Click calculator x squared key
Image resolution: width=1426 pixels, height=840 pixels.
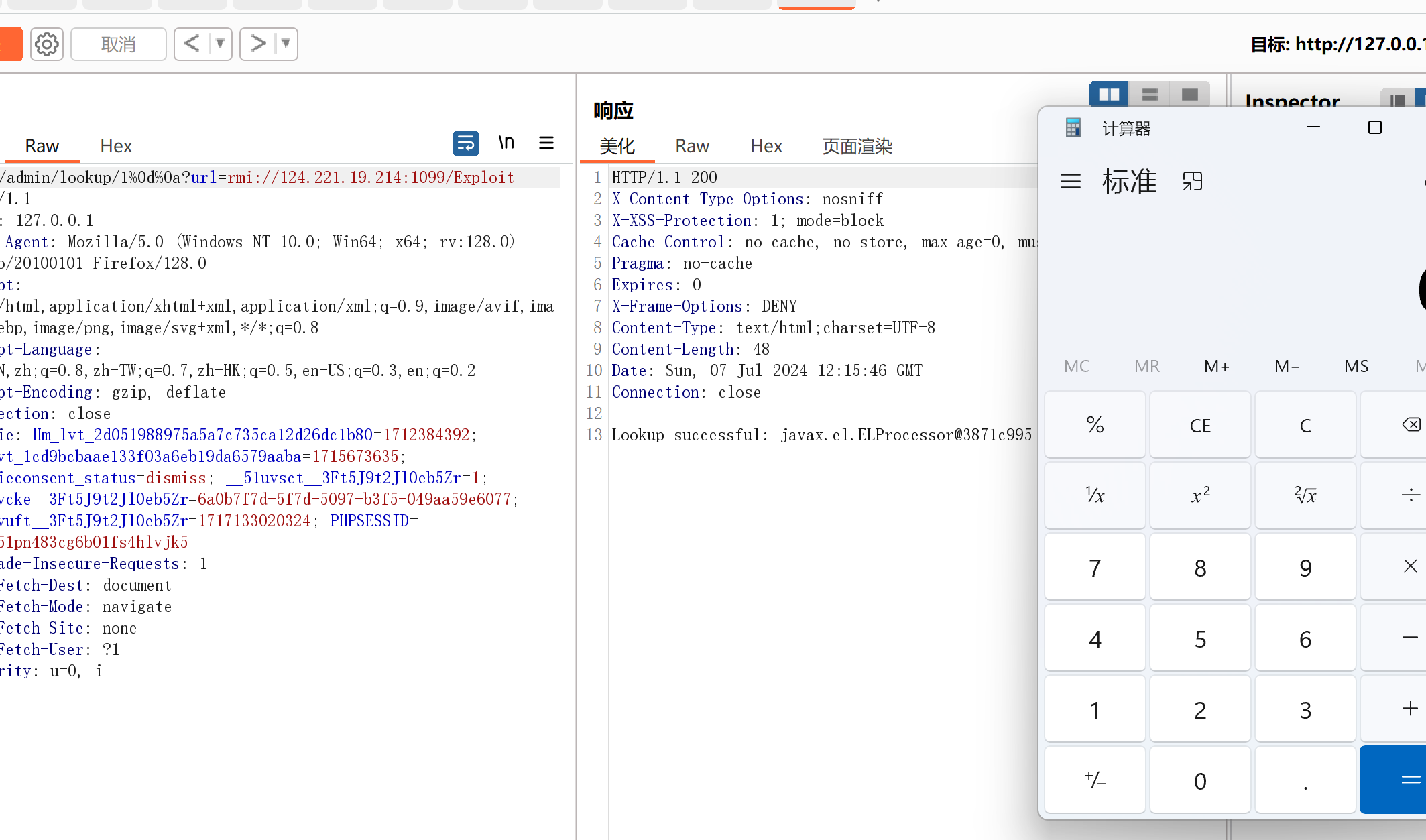coord(1200,496)
